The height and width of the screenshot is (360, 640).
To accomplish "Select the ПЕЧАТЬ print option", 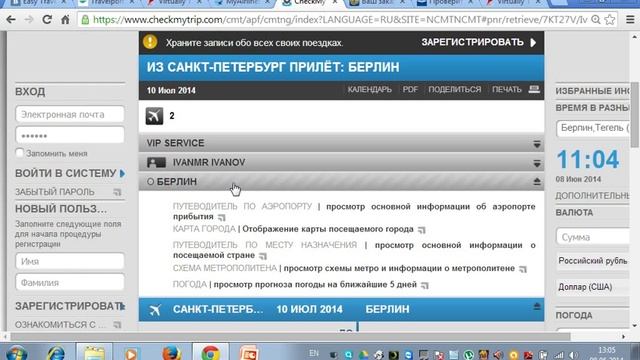I will [507, 89].
